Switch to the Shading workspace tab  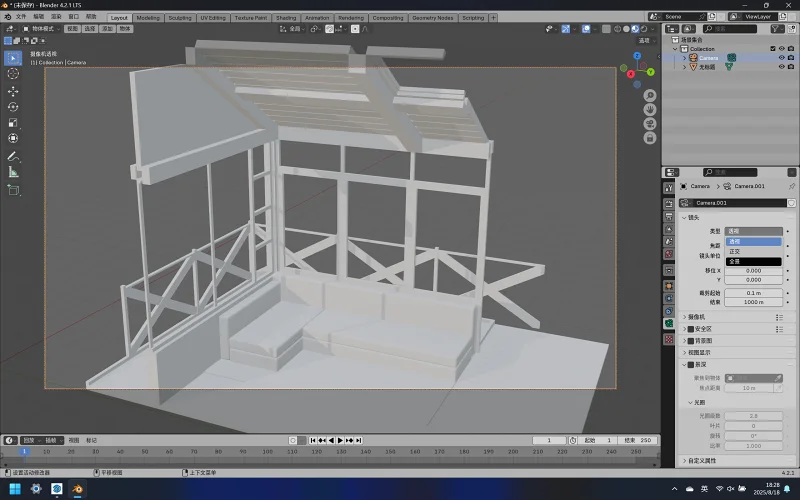(x=286, y=18)
